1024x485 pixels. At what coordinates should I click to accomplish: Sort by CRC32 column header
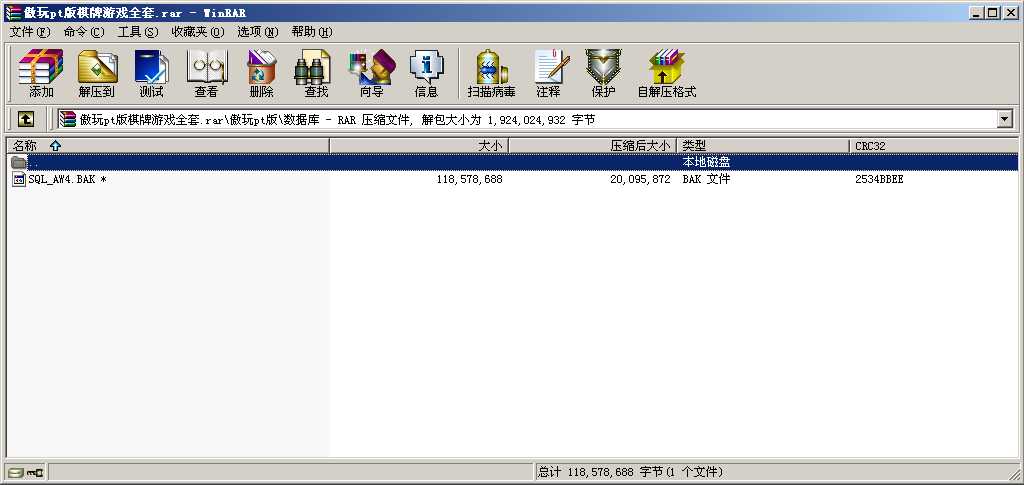pos(934,146)
